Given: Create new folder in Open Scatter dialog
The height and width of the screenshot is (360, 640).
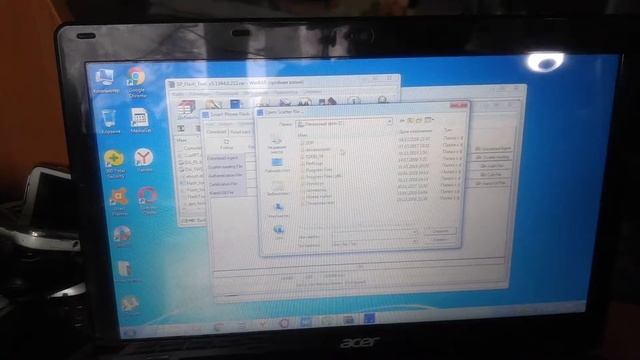Looking at the screenshot, I should coord(419,120).
